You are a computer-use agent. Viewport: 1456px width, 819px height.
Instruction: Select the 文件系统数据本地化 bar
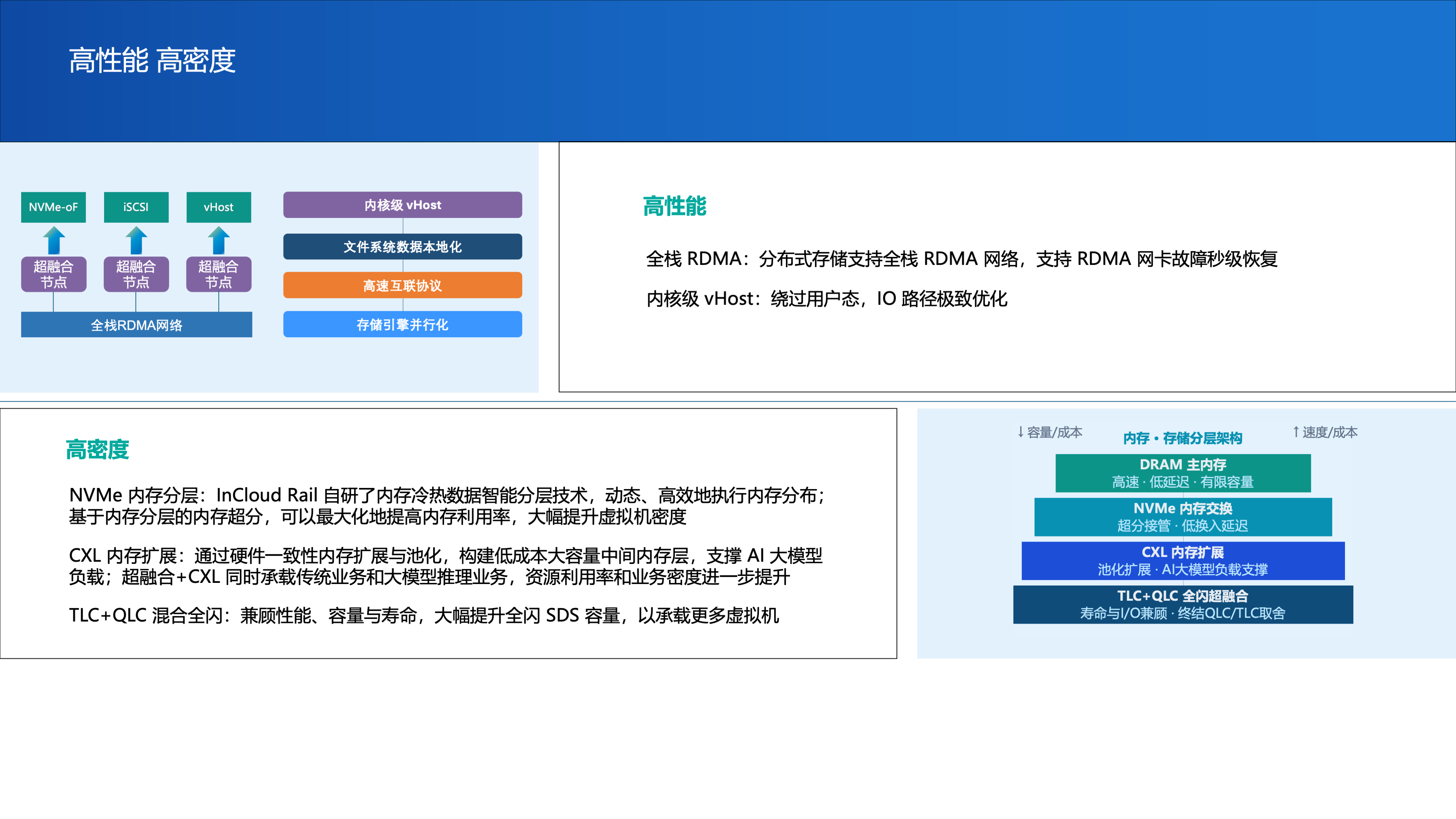[403, 247]
